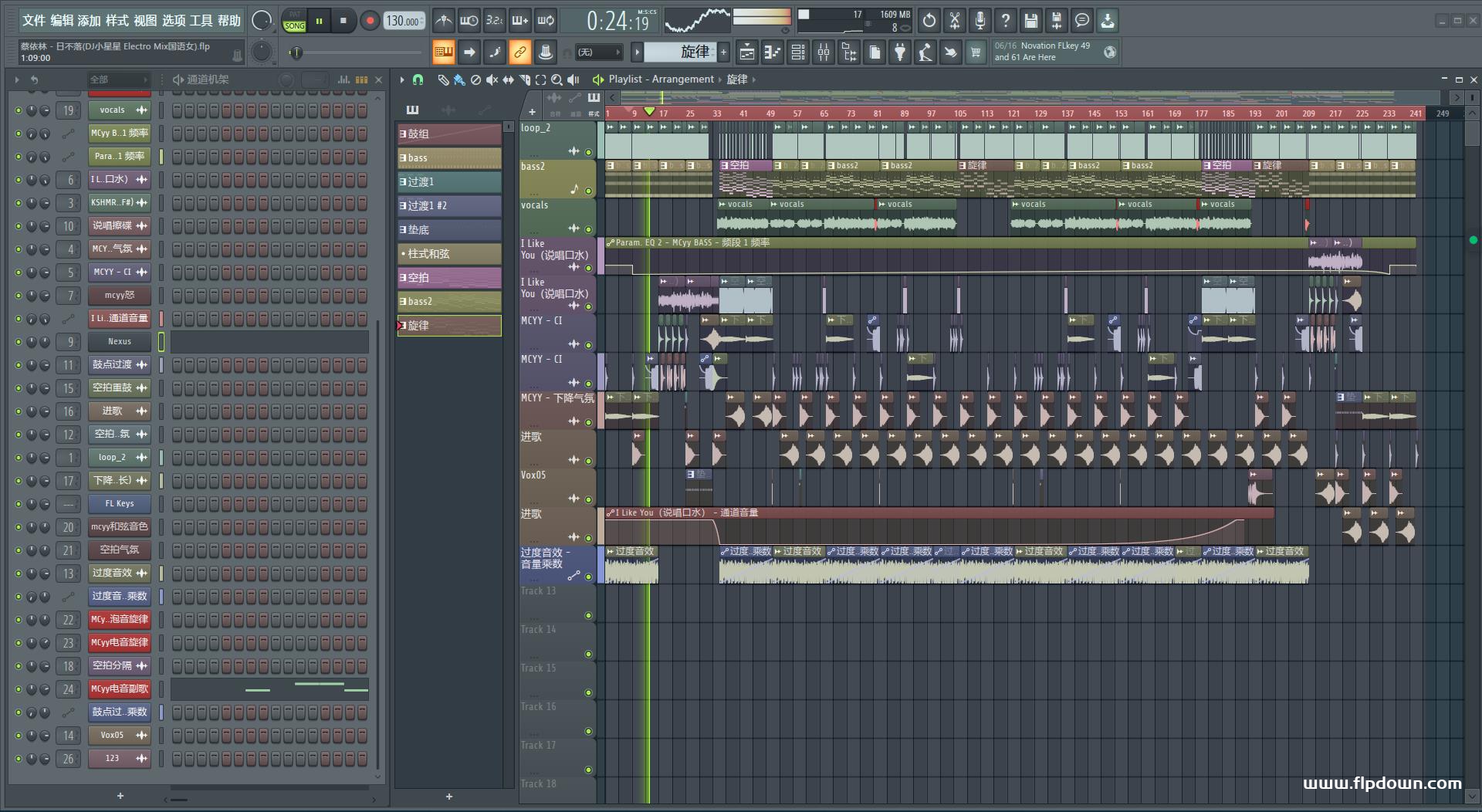Open the Playlist view icon
This screenshot has width=1482, height=812.
pyautogui.click(x=747, y=52)
